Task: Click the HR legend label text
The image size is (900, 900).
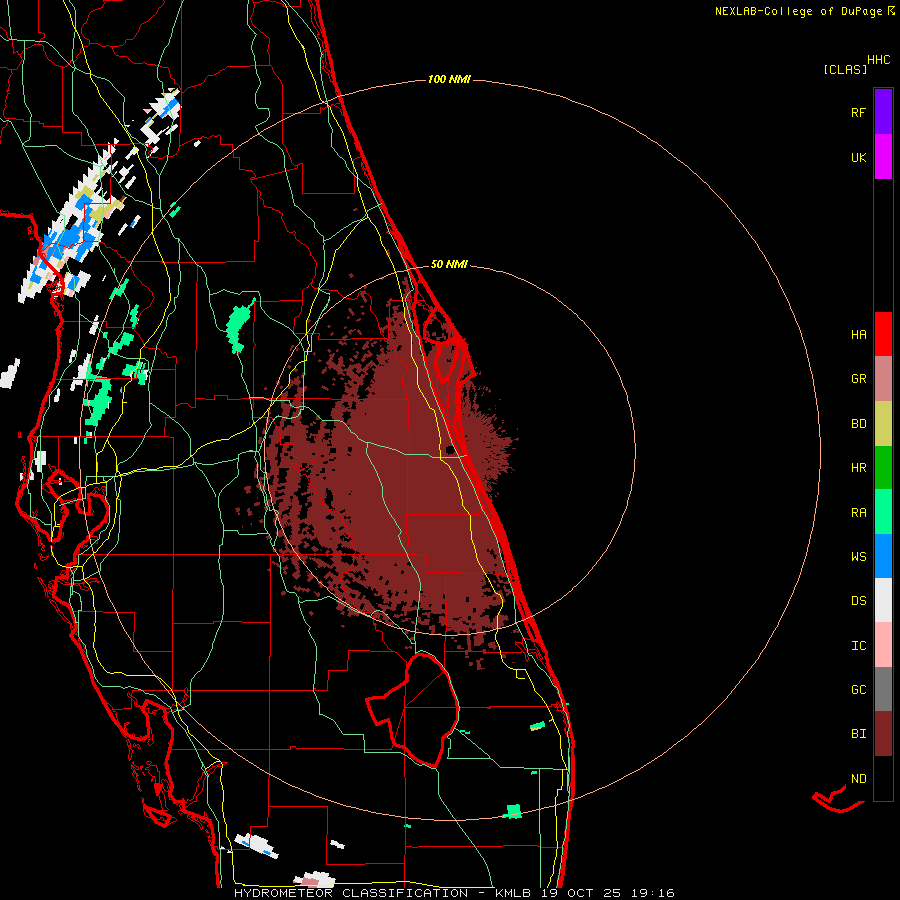Action: point(859,468)
